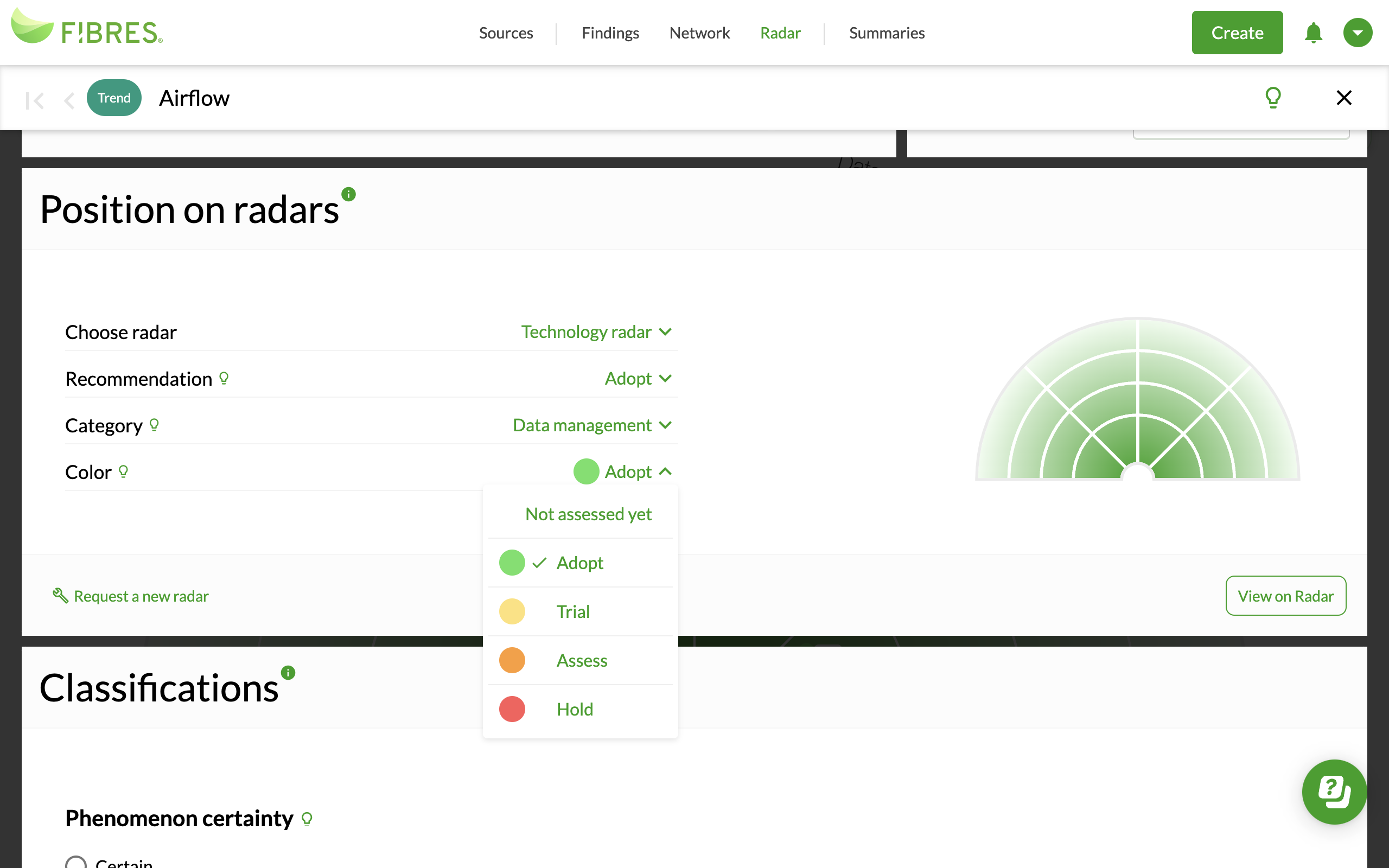Go to the previous item arrow
This screenshot has width=1389, height=868.
tap(69, 100)
